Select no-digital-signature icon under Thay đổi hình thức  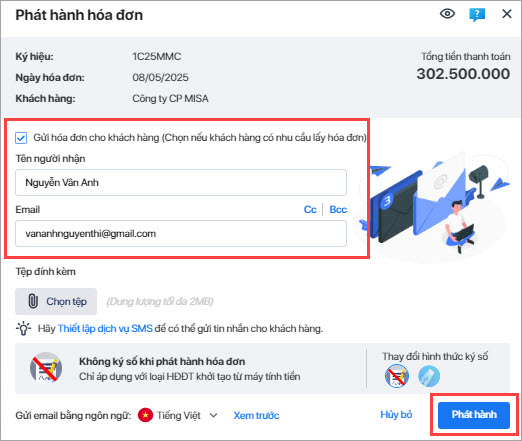point(397,376)
